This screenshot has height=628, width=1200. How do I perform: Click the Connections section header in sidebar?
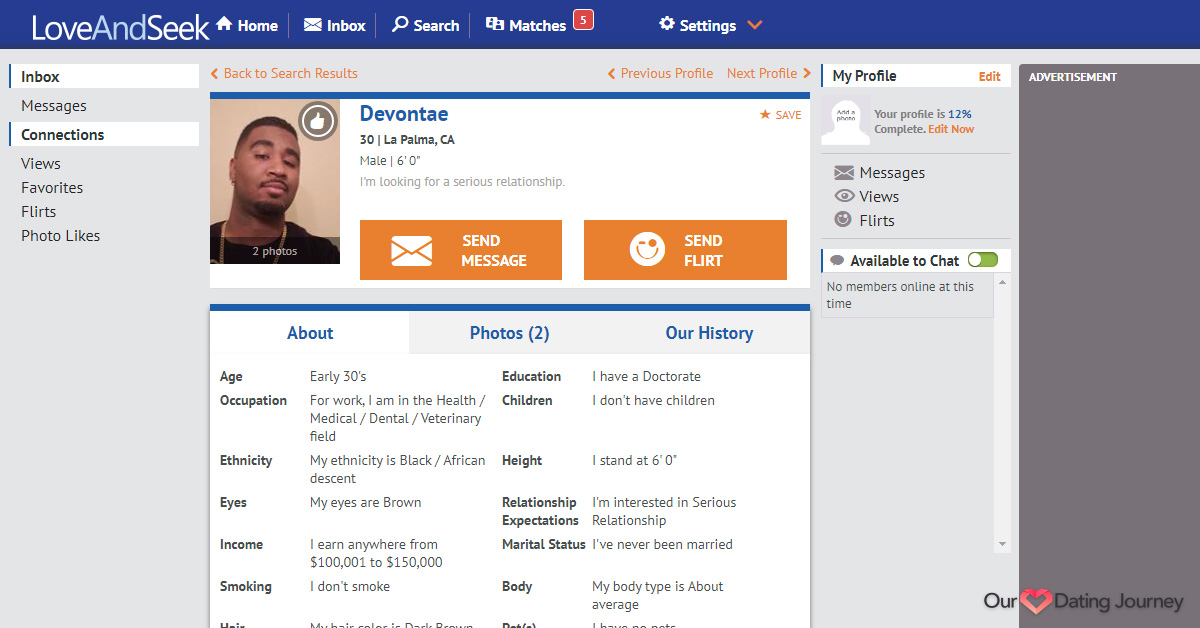[104, 135]
